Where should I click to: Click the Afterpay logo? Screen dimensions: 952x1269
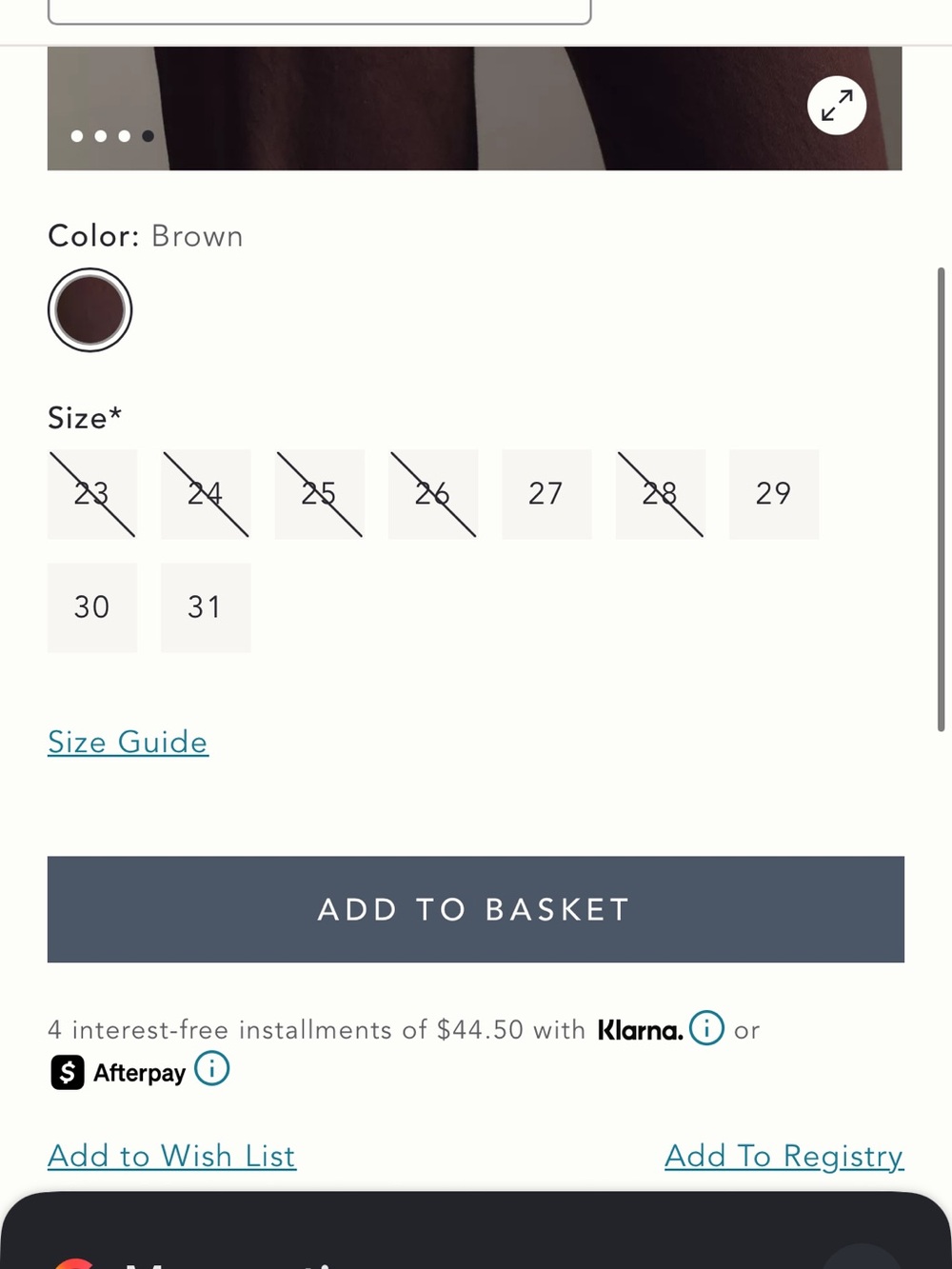(x=118, y=1072)
